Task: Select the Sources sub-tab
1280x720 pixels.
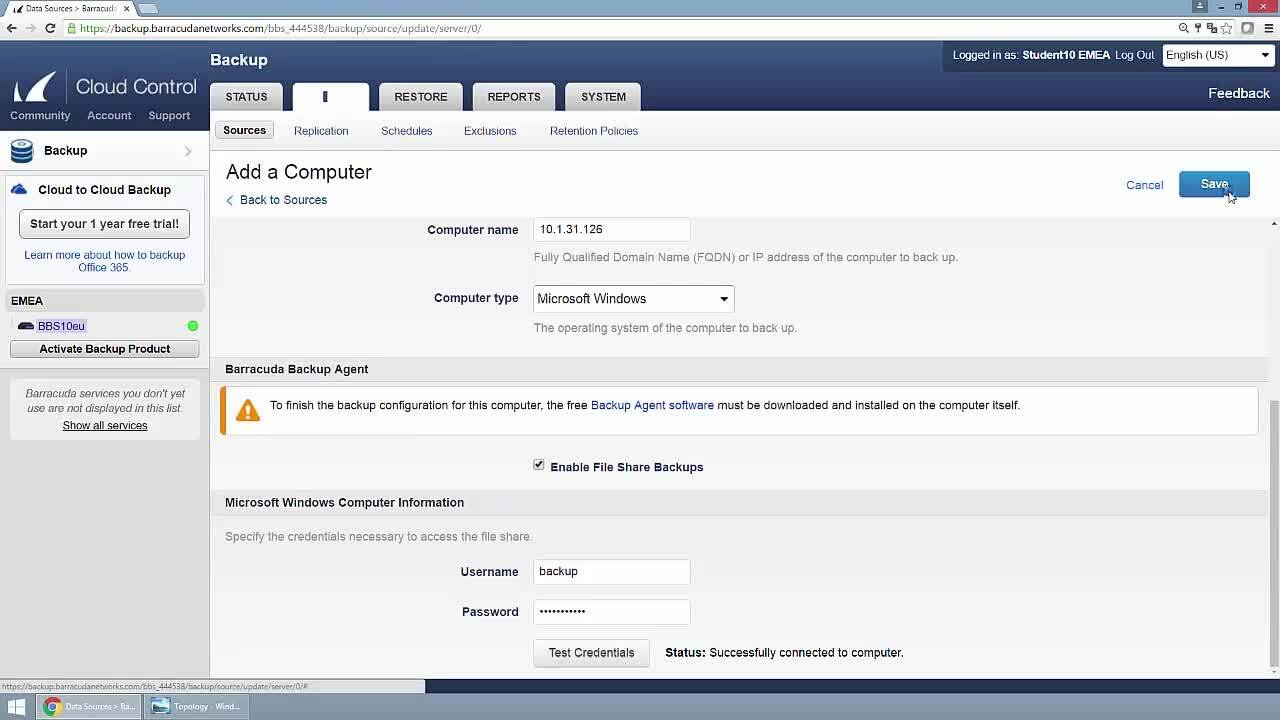Action: tap(244, 131)
